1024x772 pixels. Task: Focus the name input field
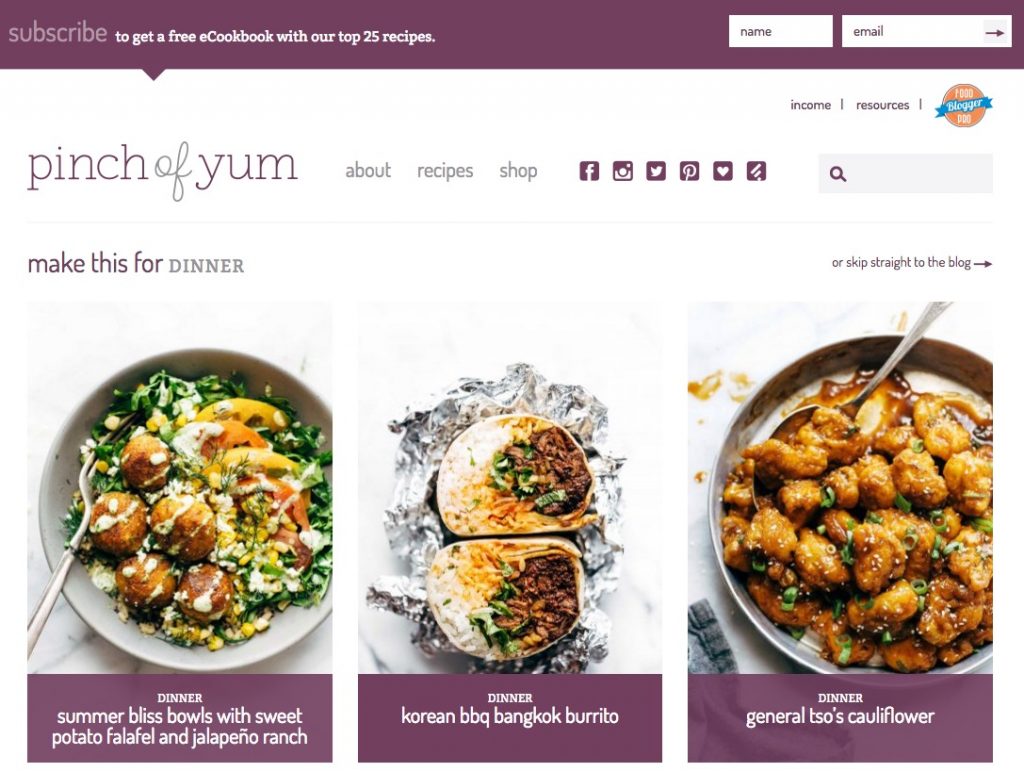click(x=780, y=31)
